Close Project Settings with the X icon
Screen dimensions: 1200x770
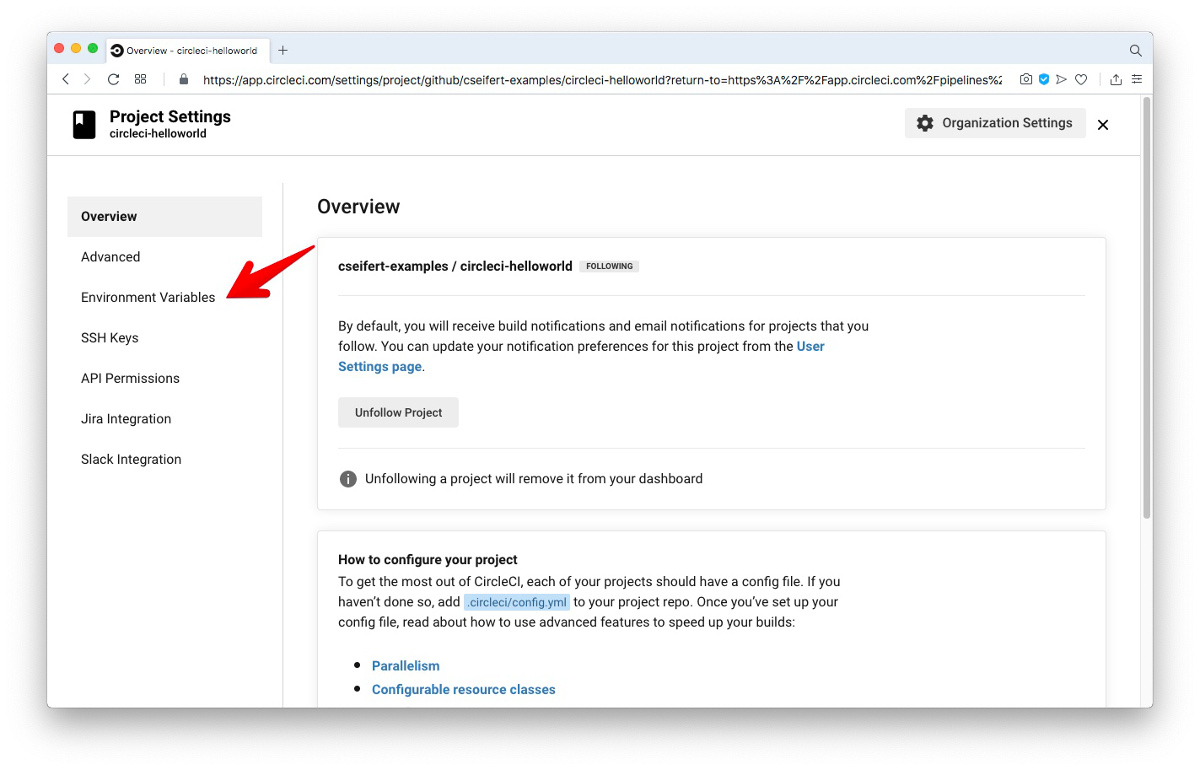(x=1103, y=125)
